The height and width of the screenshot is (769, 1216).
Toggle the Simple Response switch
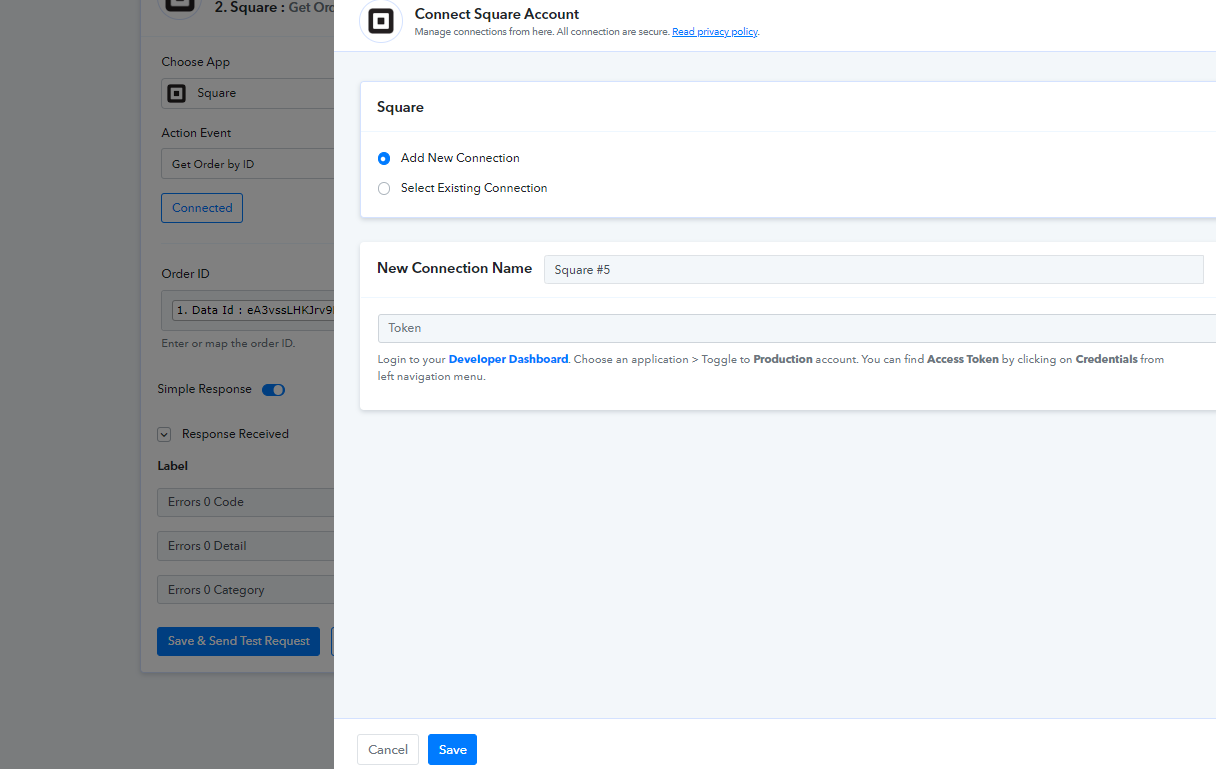click(273, 390)
